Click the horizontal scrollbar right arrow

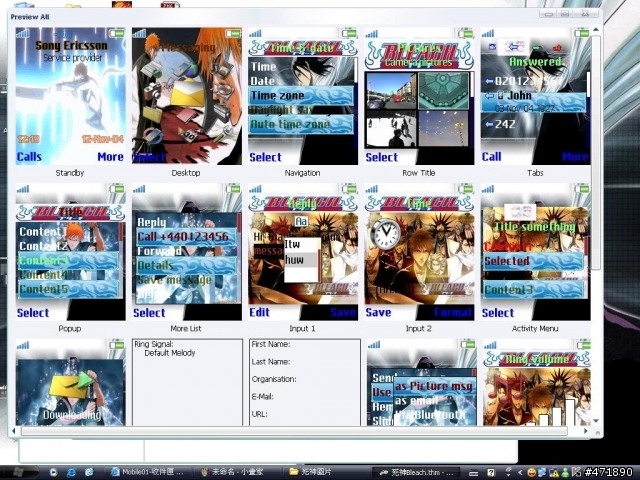click(x=587, y=431)
